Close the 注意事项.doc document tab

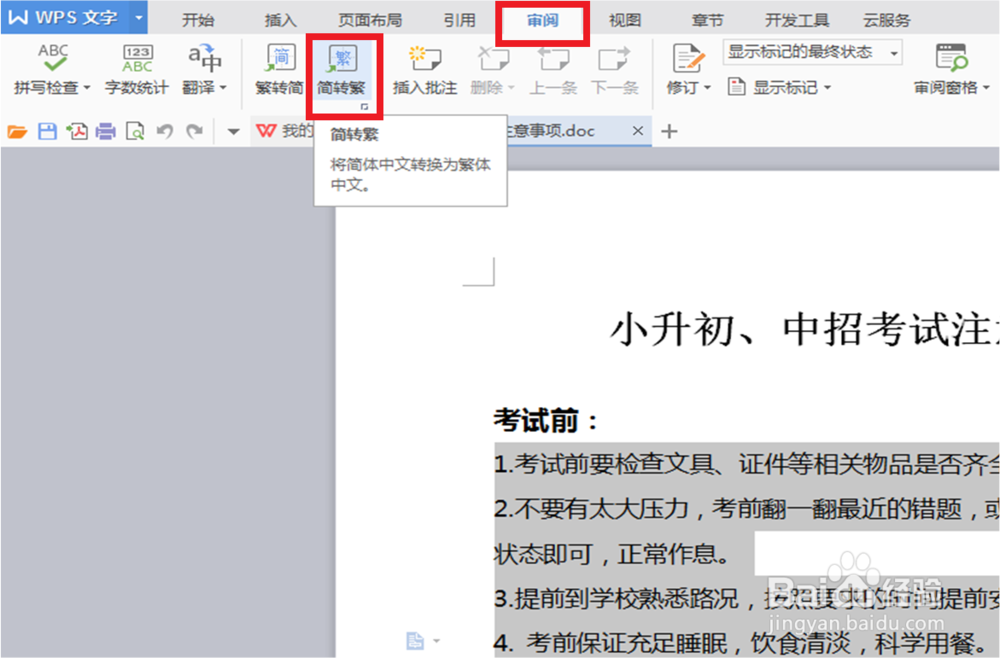[x=637, y=130]
